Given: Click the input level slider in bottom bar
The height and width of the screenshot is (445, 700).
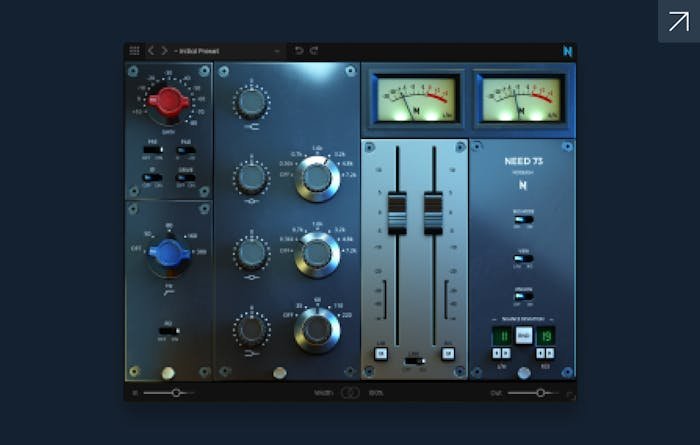Looking at the screenshot, I should [x=175, y=393].
